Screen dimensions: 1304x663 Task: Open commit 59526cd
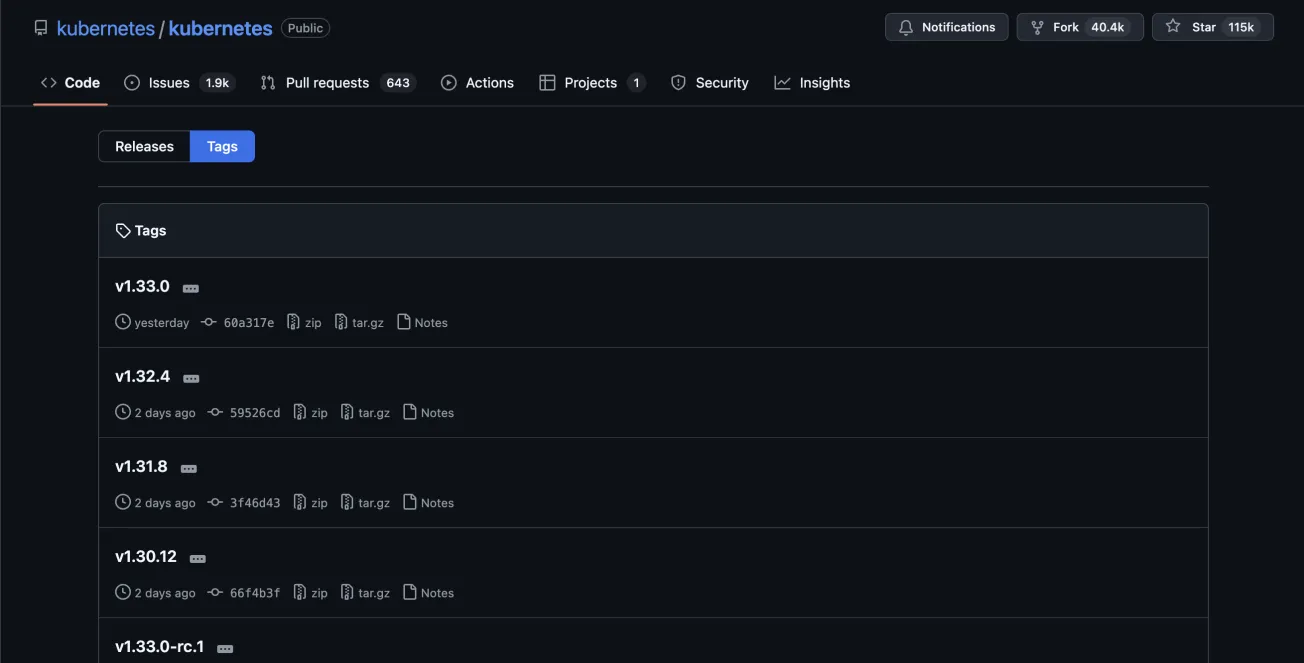click(255, 413)
